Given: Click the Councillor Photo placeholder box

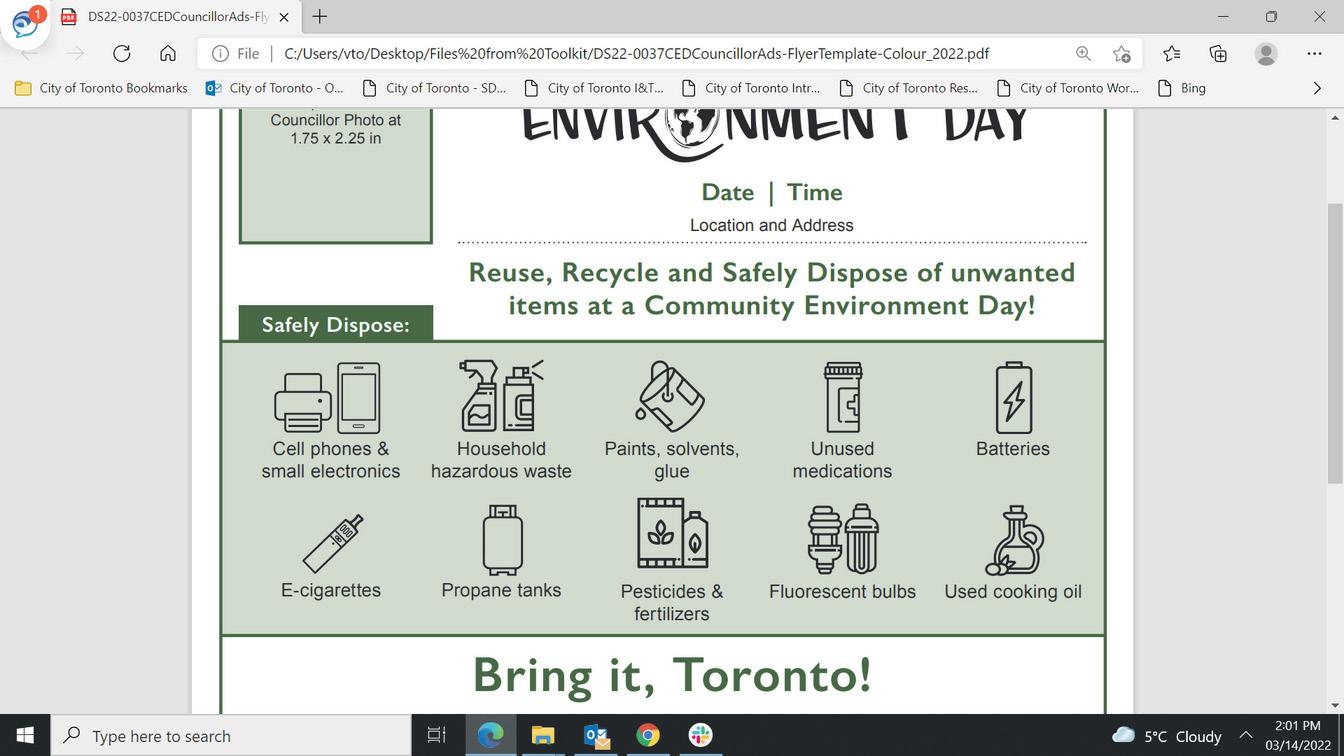Looking at the screenshot, I should tap(336, 176).
